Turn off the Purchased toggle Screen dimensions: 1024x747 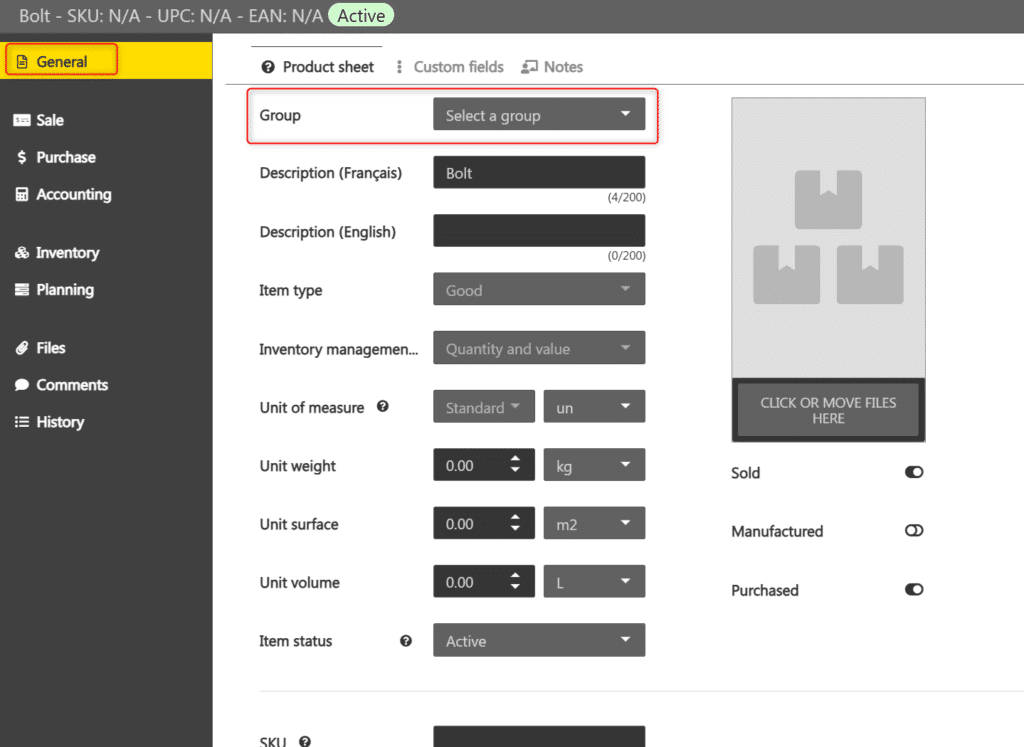[913, 590]
